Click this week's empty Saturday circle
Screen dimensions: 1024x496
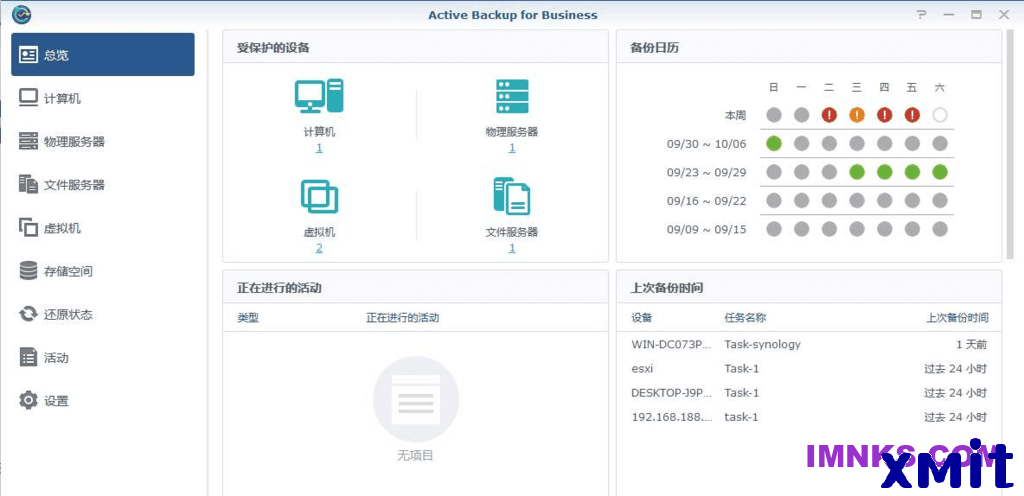940,116
